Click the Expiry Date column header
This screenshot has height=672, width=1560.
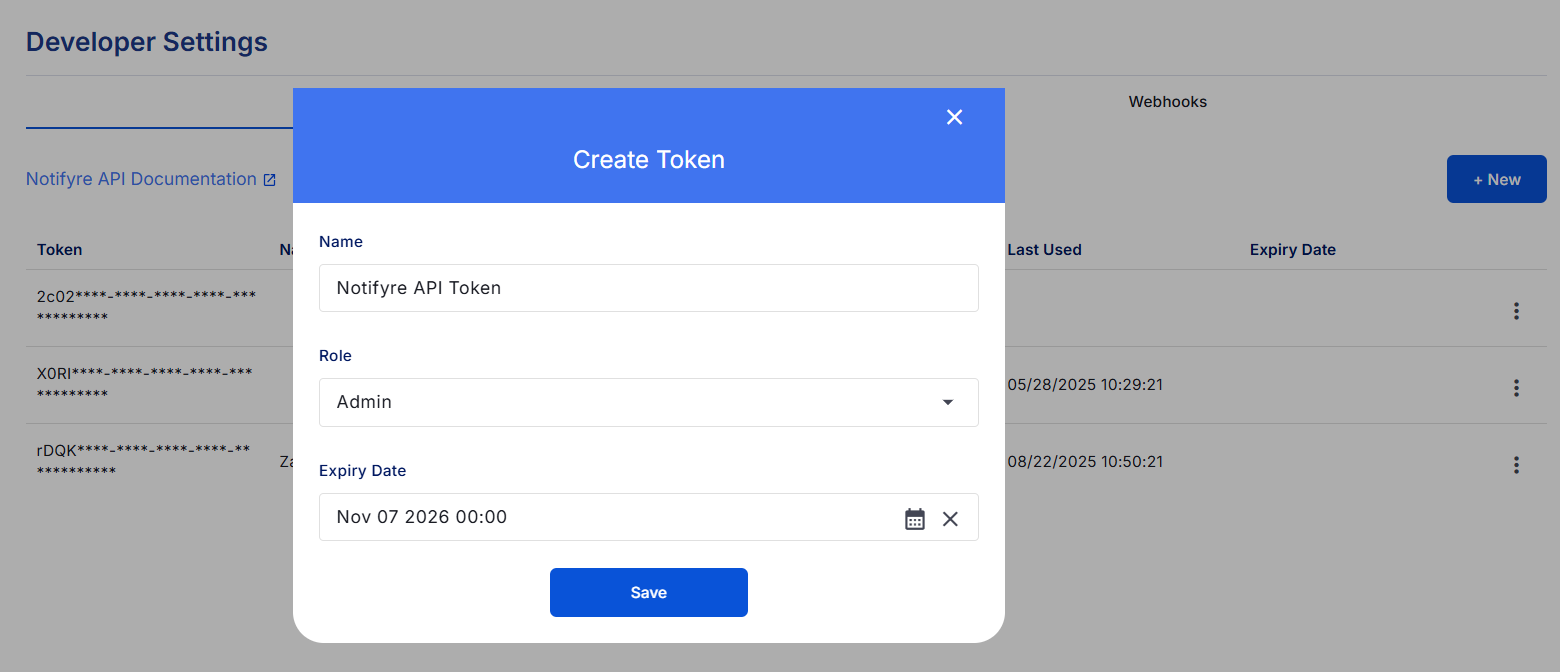point(1292,250)
